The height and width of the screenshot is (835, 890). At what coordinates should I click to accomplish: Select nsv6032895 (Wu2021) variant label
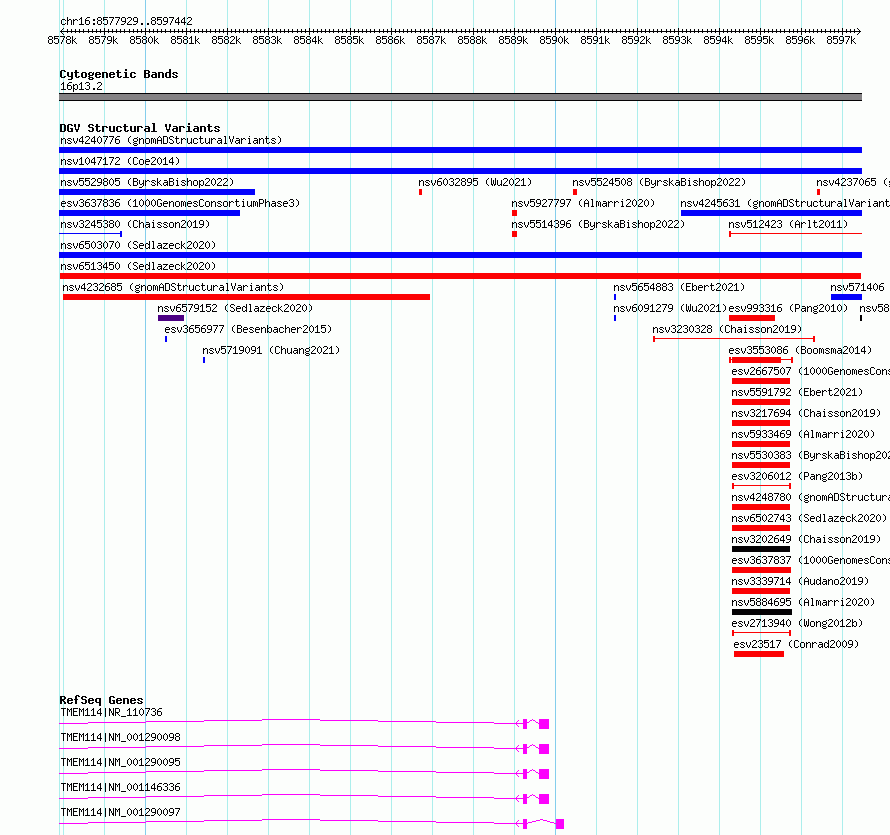click(x=475, y=182)
